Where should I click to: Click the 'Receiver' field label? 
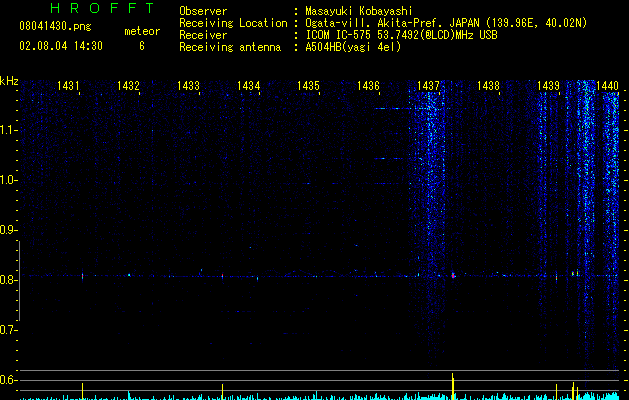click(x=203, y=35)
